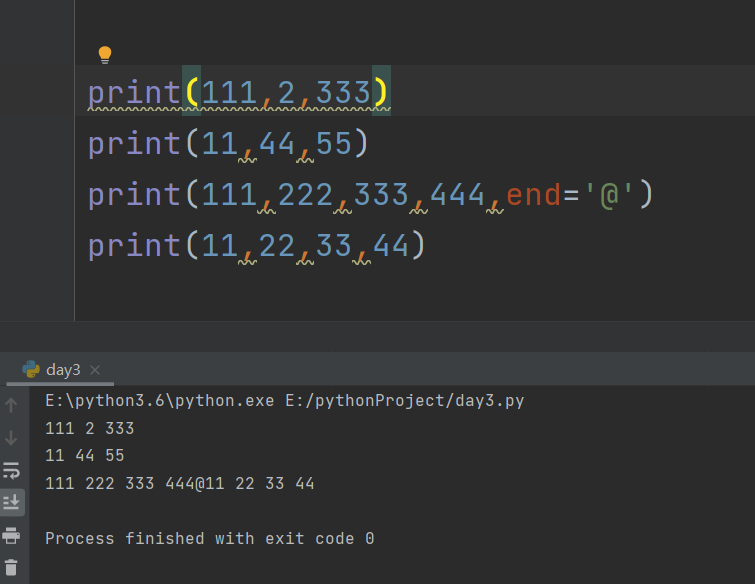Click the yellow intention lightbulb icon
The height and width of the screenshot is (584, 755).
(104, 55)
